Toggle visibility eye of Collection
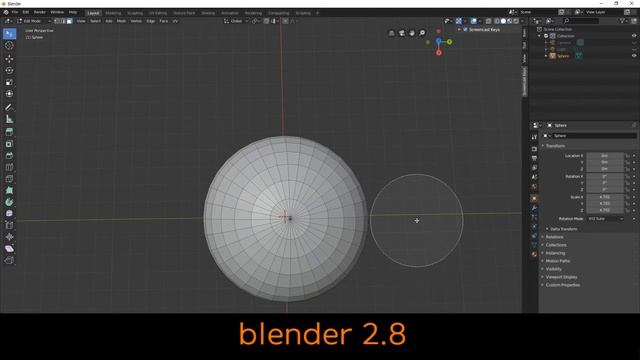The height and width of the screenshot is (360, 640). [x=634, y=36]
